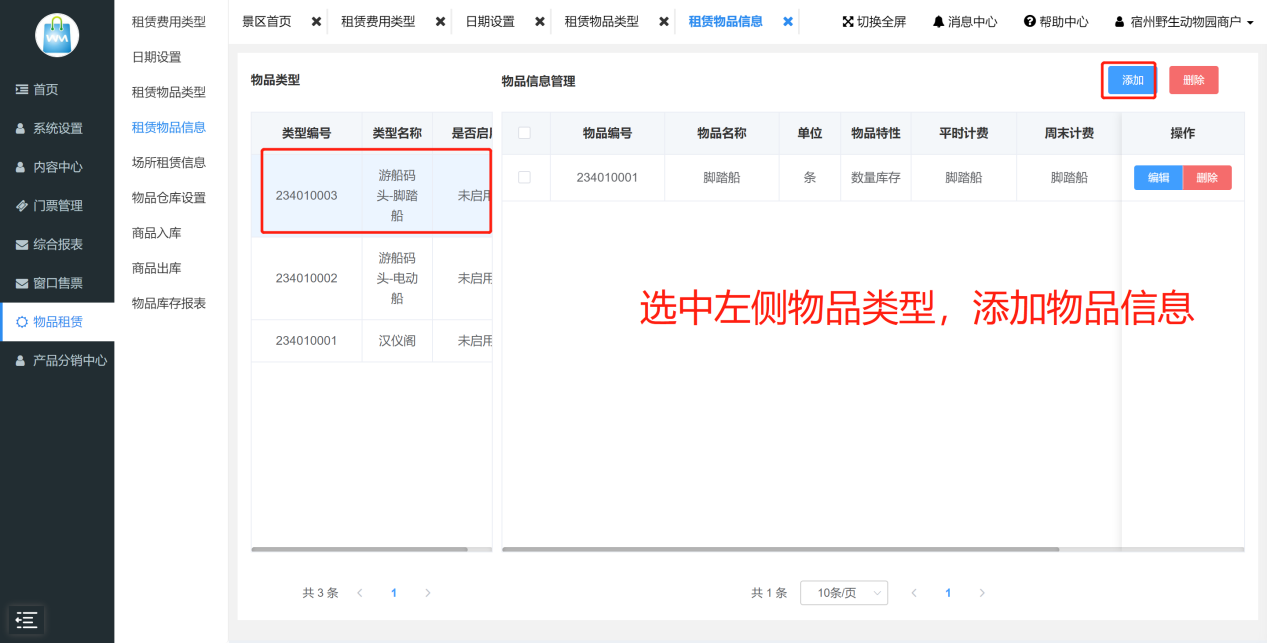Image resolution: width=1267 pixels, height=643 pixels.
Task: Open 物品仓库设置 in the submenu
Action: pyautogui.click(x=169, y=198)
